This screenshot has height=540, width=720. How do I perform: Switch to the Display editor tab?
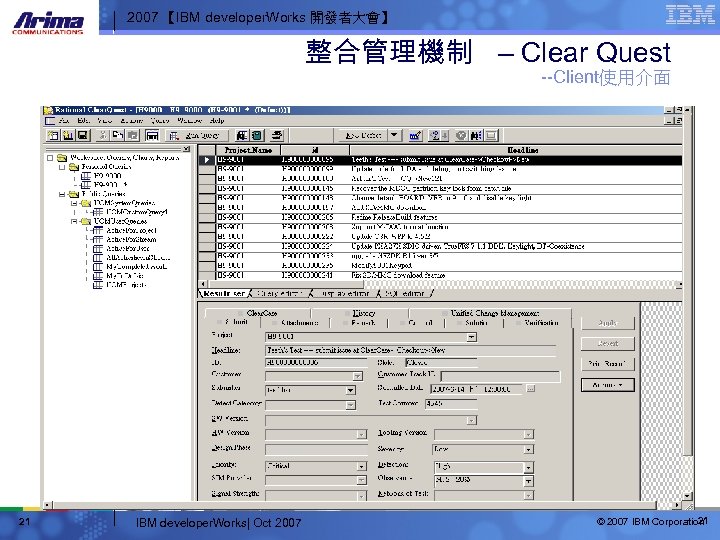[x=344, y=293]
